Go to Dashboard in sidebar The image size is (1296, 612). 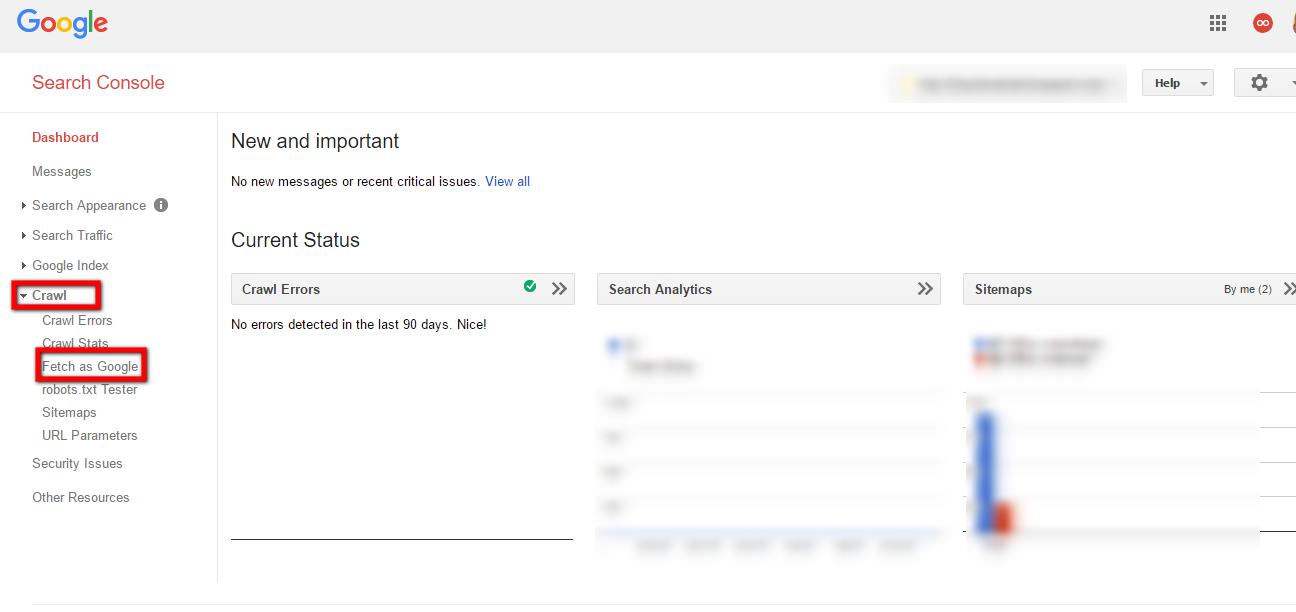pos(65,137)
